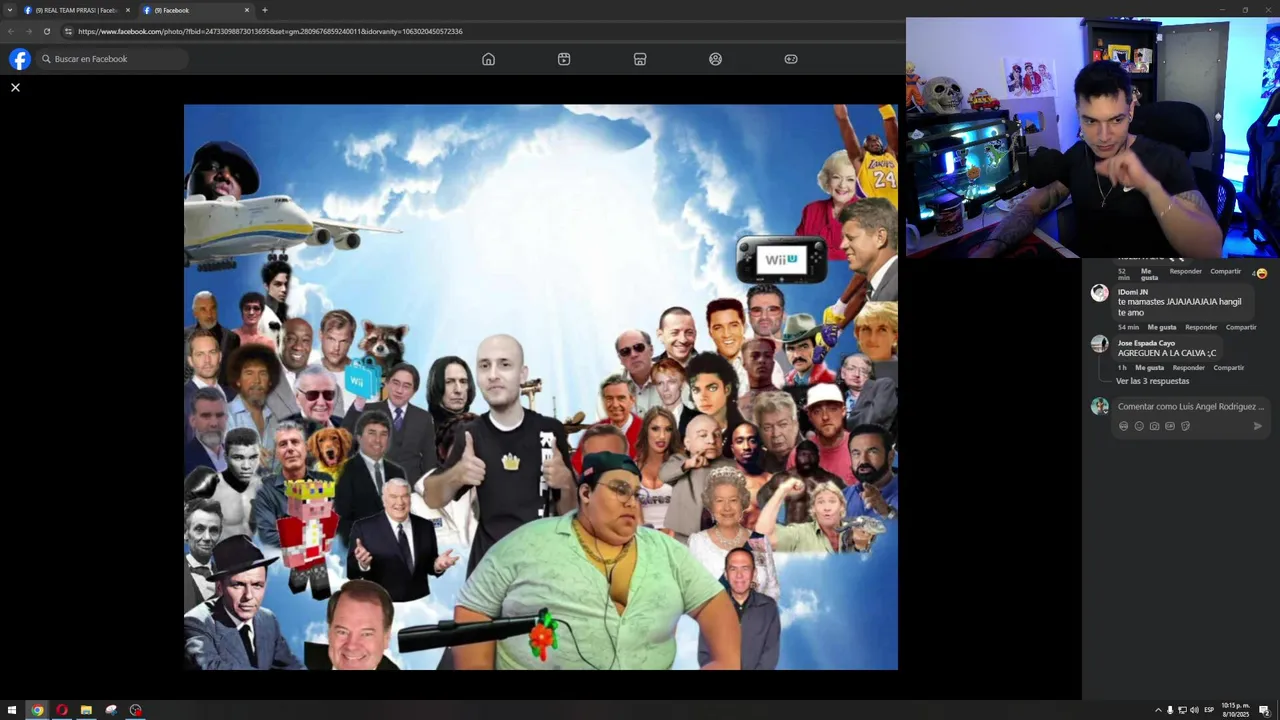Focus the Buscar en Facebook search field
The height and width of the screenshot is (720, 1280).
pos(112,59)
